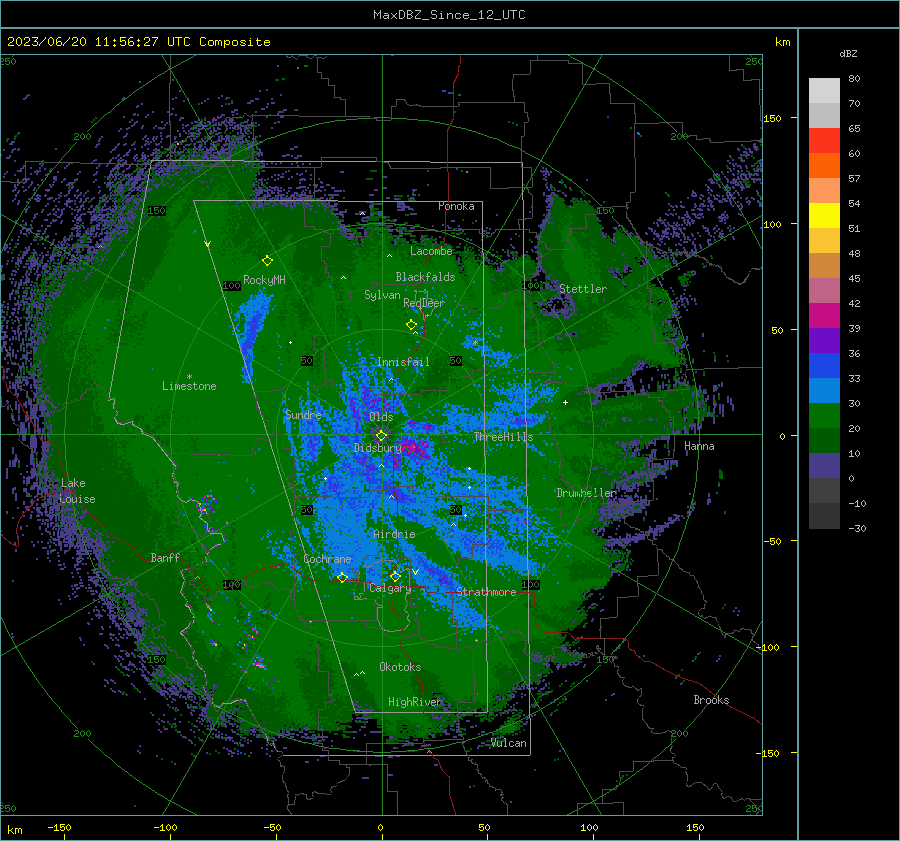Click the -150 tick on the bottom x-axis
Viewport: 900px width, 841px height.
(x=59, y=827)
